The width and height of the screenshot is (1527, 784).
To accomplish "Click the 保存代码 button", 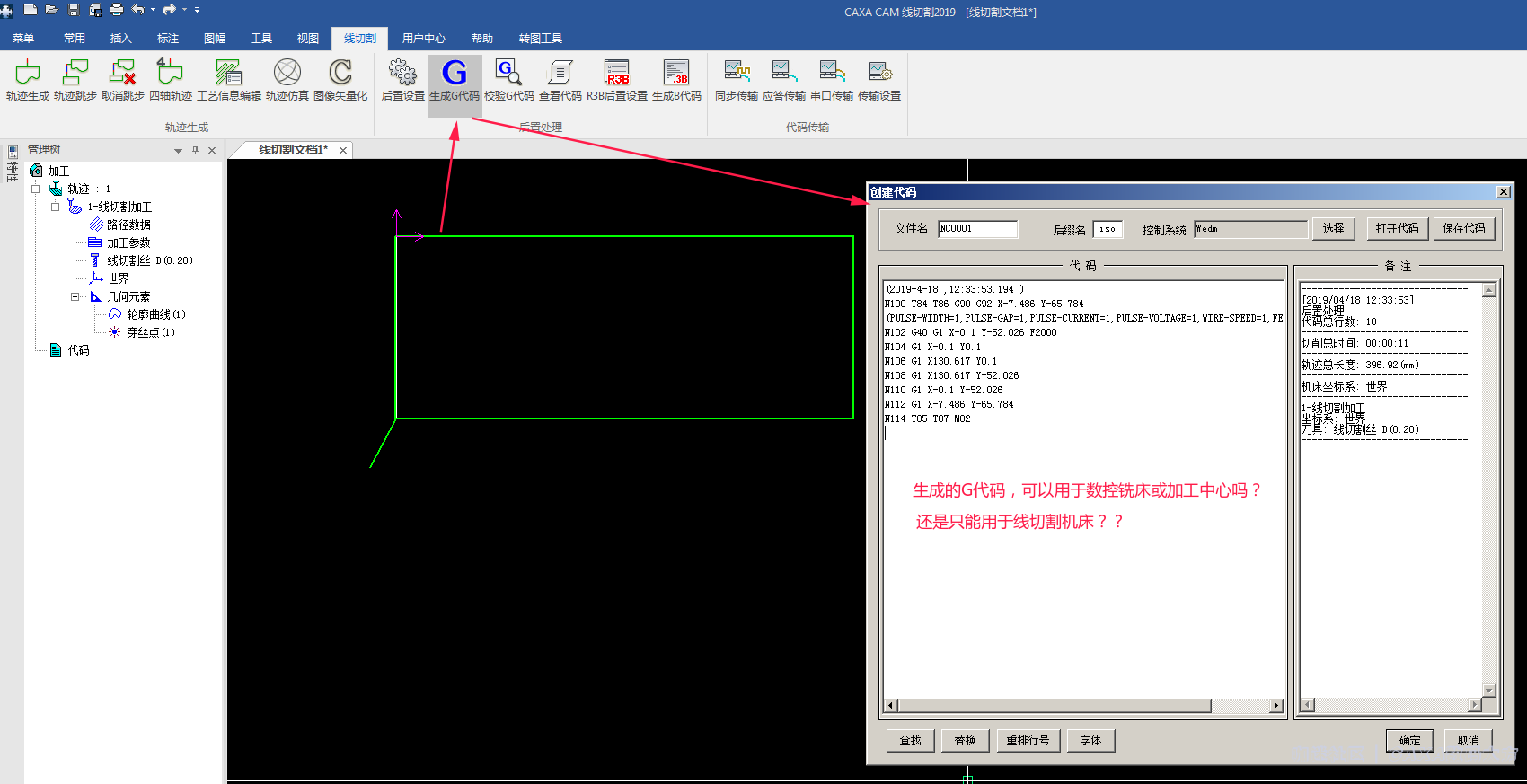I will click(x=1463, y=228).
